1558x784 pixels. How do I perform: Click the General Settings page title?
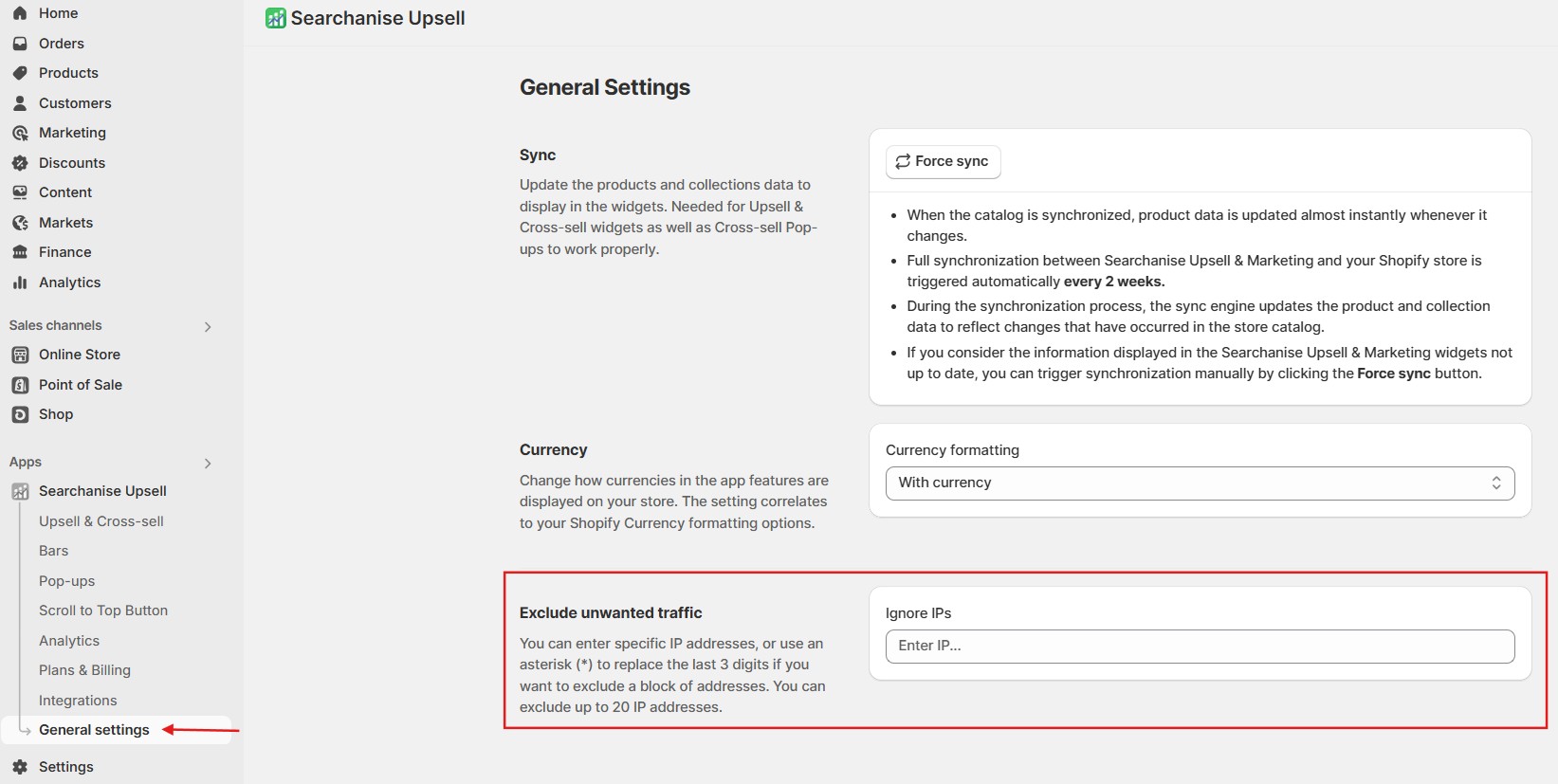click(x=605, y=87)
